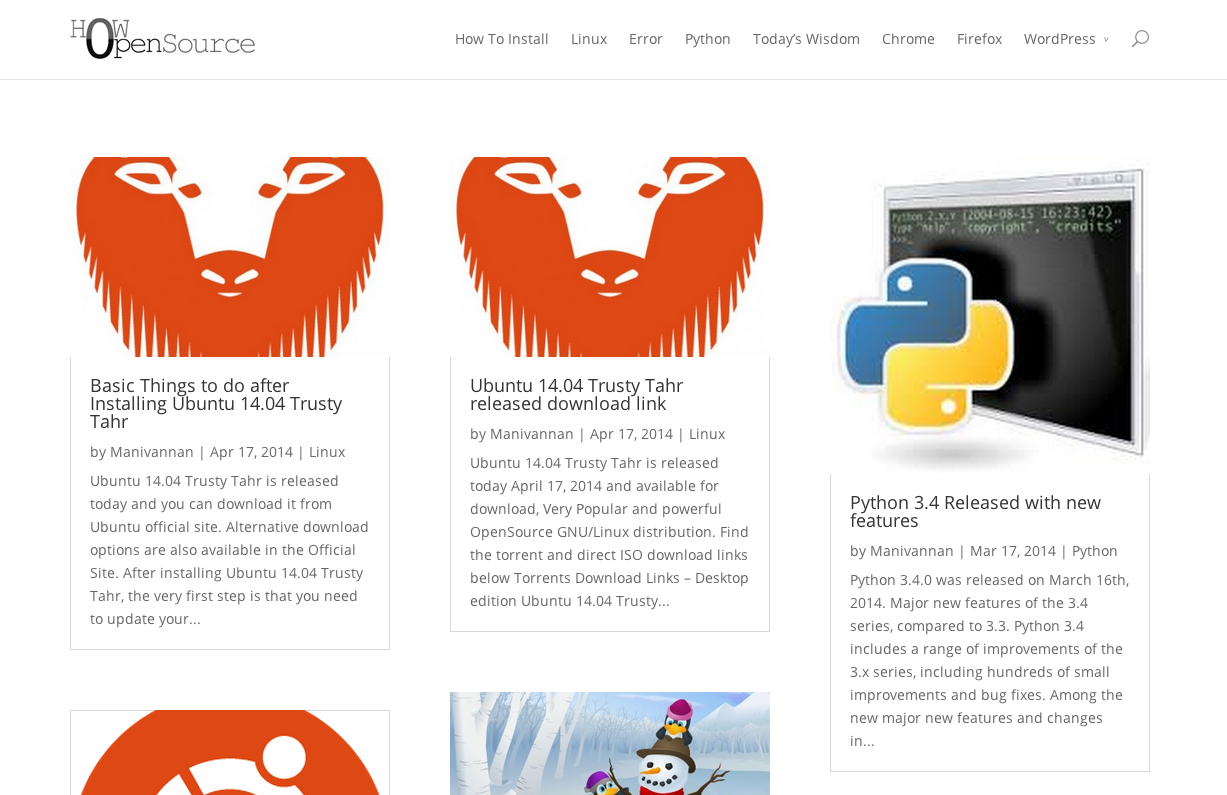Click Trusty Tahr thumbnail of download link post

click(610, 257)
